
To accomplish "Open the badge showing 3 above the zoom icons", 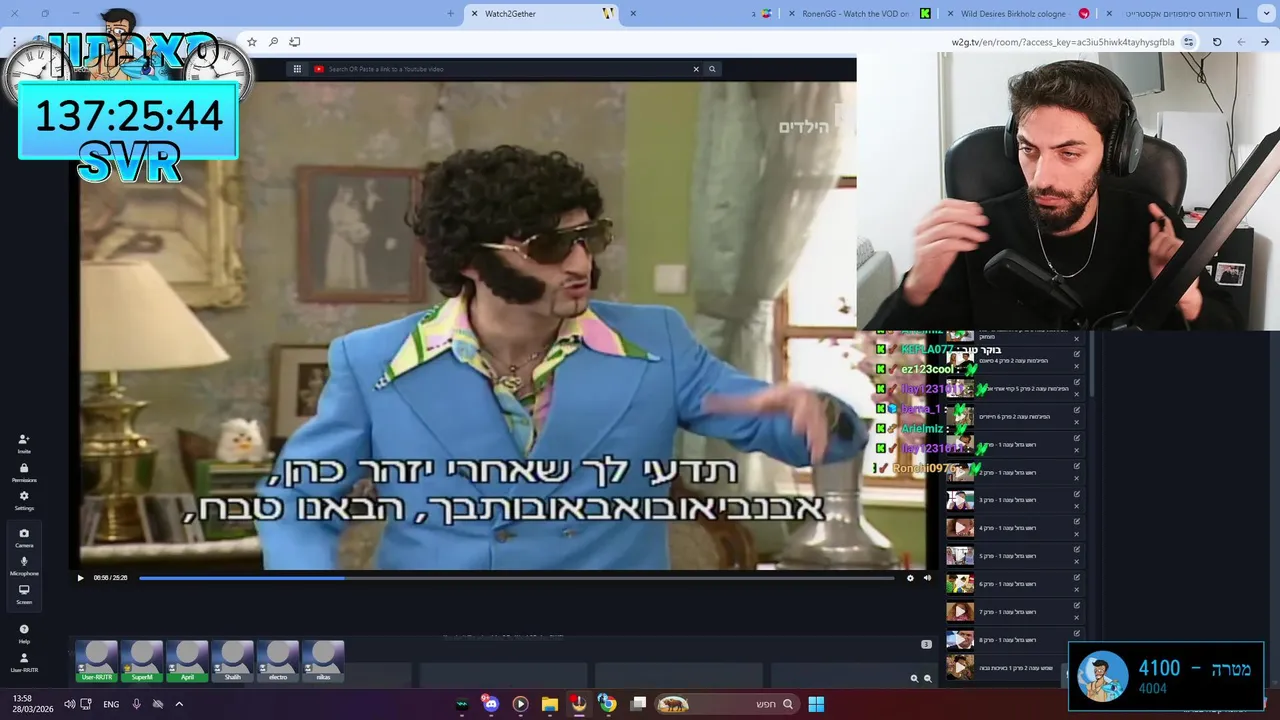I will pyautogui.click(x=926, y=644).
